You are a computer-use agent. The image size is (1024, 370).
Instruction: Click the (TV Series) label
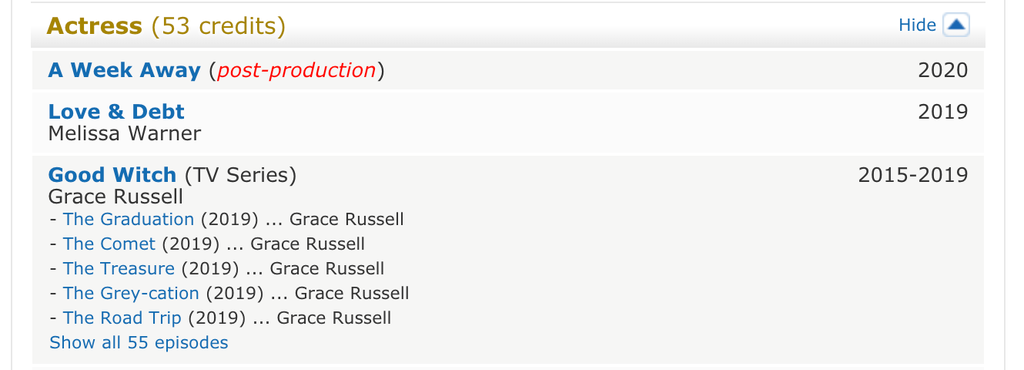coord(240,175)
